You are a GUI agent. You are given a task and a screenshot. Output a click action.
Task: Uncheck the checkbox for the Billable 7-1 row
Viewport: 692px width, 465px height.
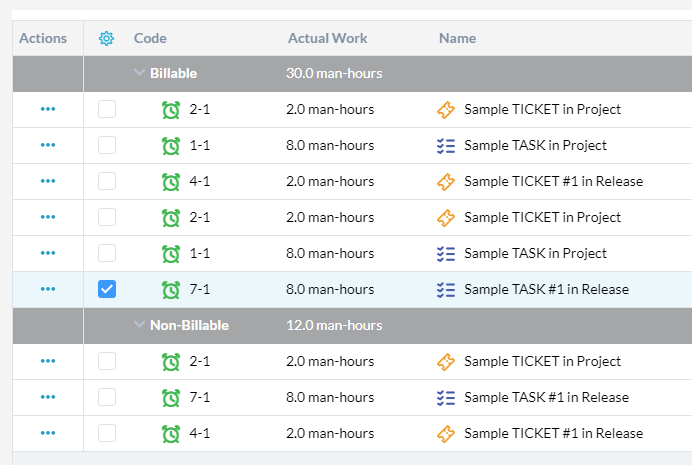pos(107,290)
